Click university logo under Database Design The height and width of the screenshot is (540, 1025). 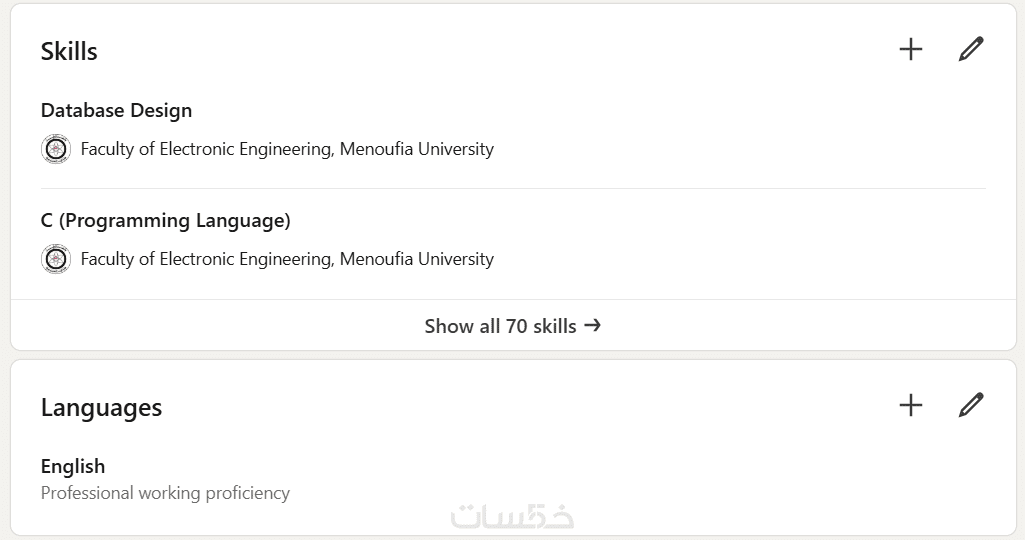coord(56,149)
